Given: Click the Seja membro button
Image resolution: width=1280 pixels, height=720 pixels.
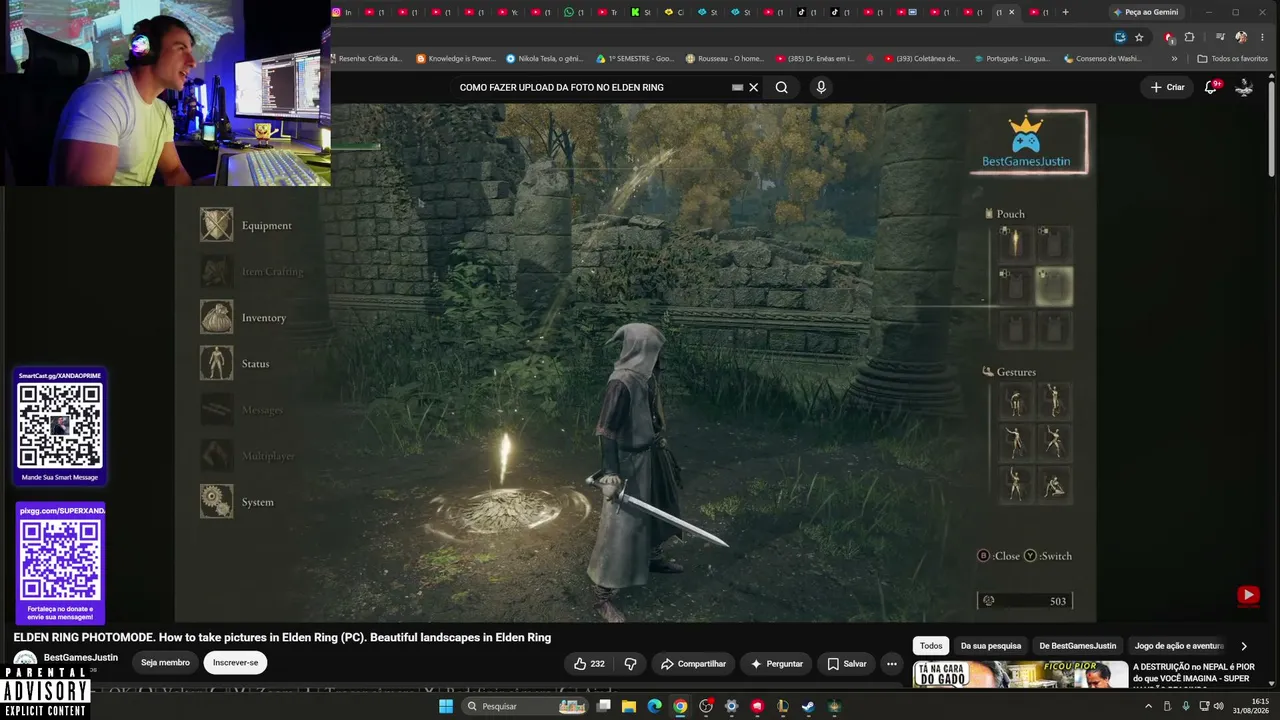Looking at the screenshot, I should tap(165, 662).
